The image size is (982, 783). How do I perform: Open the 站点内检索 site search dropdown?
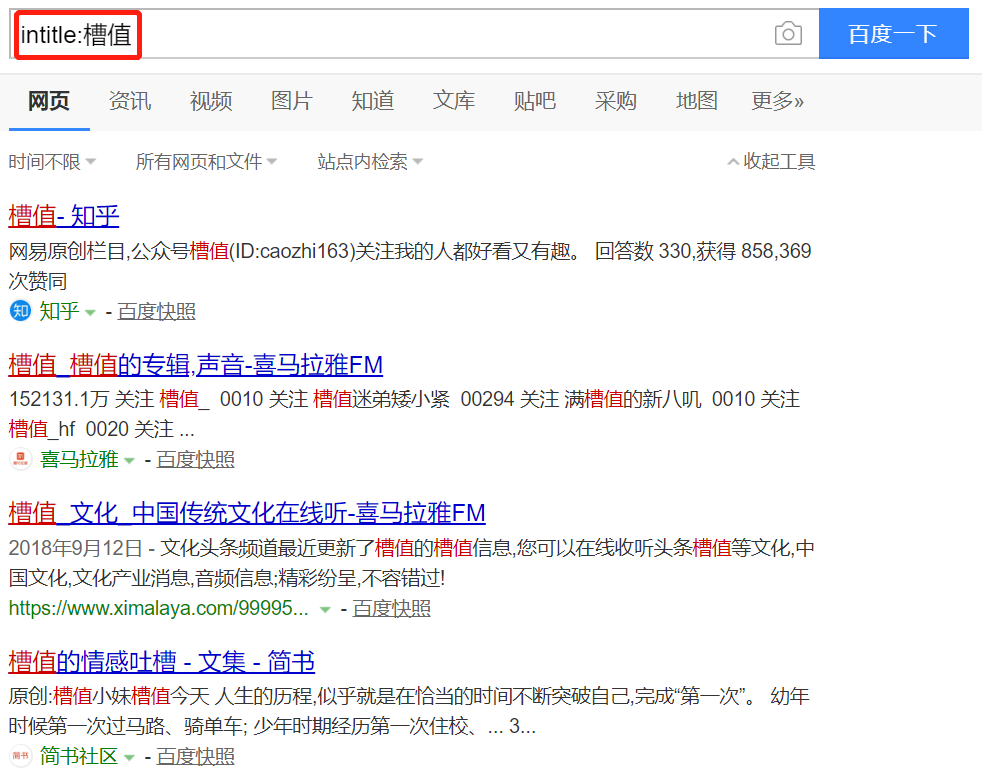370,161
